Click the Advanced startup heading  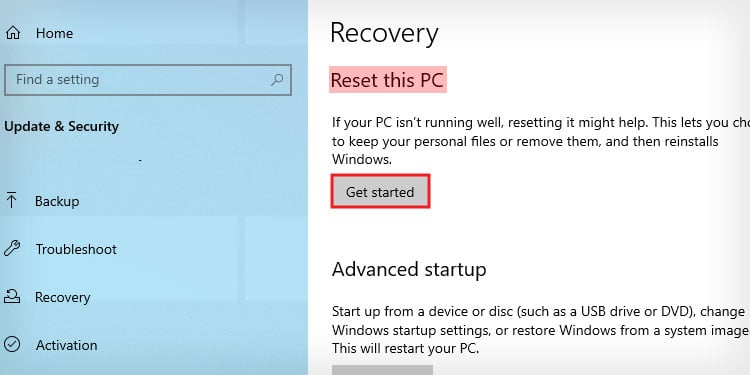click(409, 269)
